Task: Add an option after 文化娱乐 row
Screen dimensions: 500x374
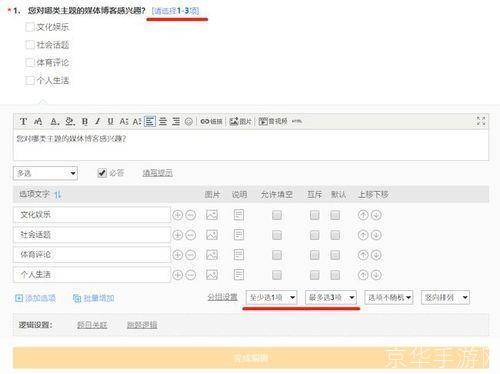Action: (177, 215)
